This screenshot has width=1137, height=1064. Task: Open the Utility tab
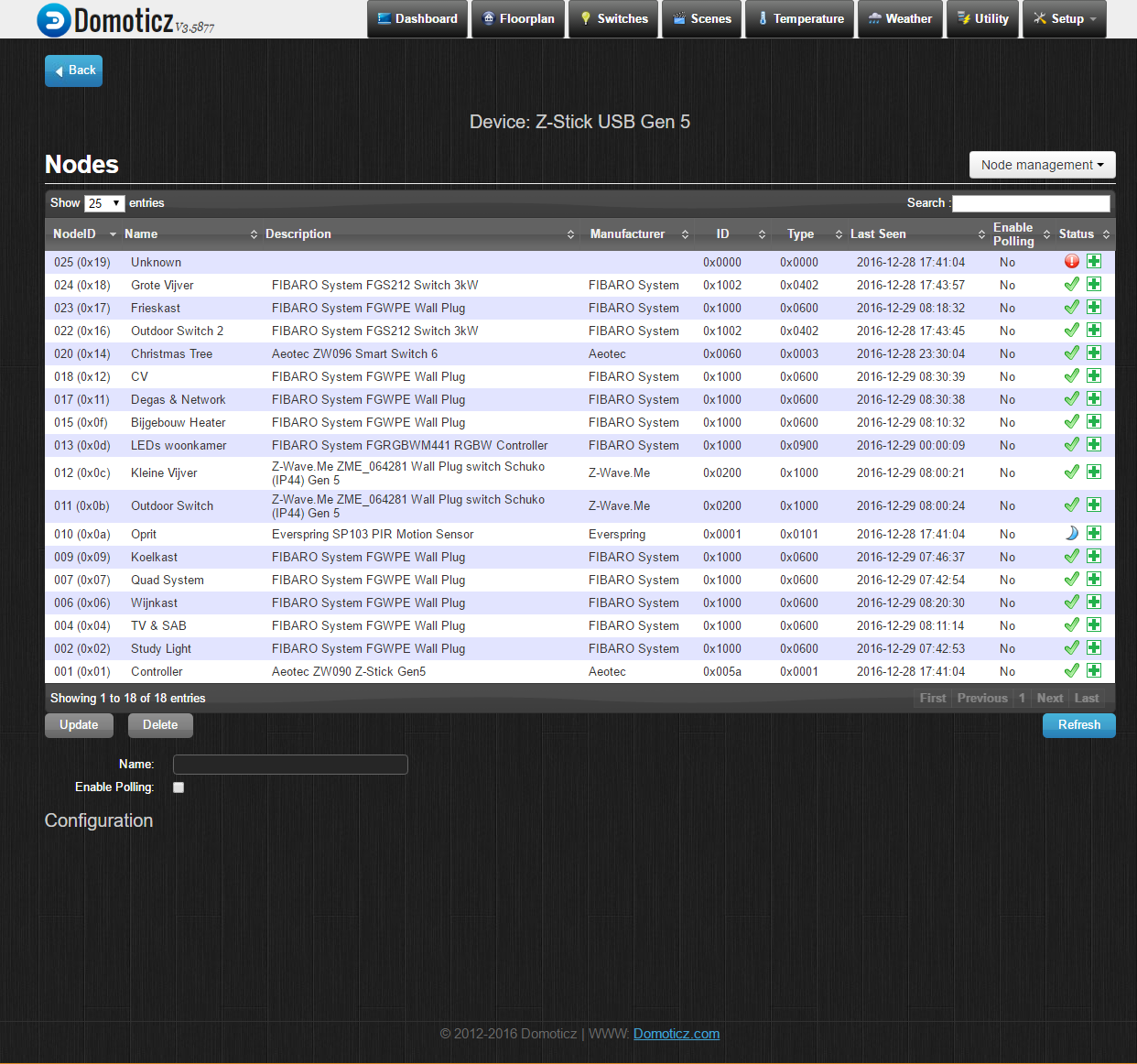(x=982, y=19)
